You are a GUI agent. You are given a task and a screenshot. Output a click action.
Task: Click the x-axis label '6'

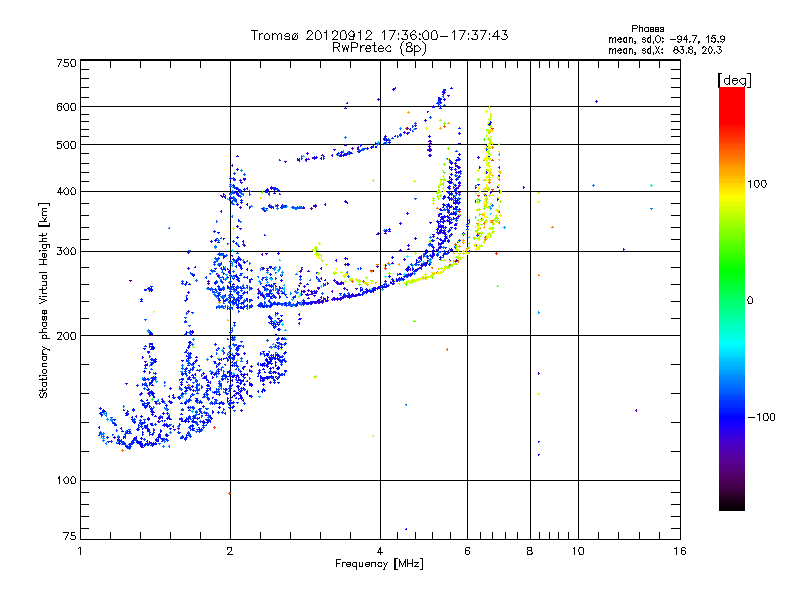(x=467, y=551)
